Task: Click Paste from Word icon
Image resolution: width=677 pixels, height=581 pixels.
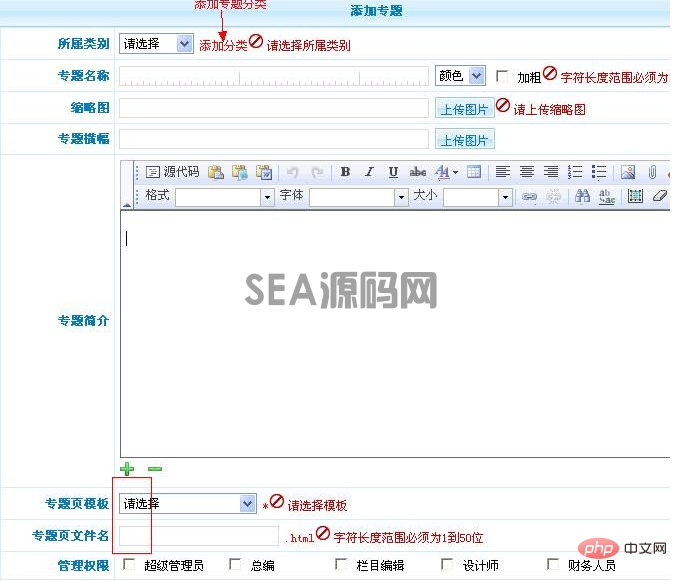Action: (264, 172)
